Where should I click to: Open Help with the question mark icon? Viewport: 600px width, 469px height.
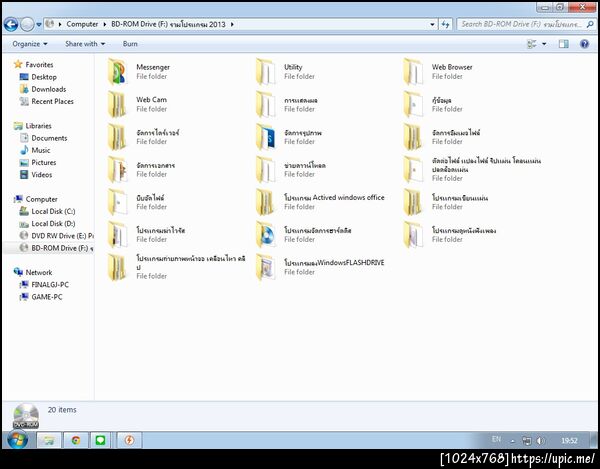[x=584, y=44]
